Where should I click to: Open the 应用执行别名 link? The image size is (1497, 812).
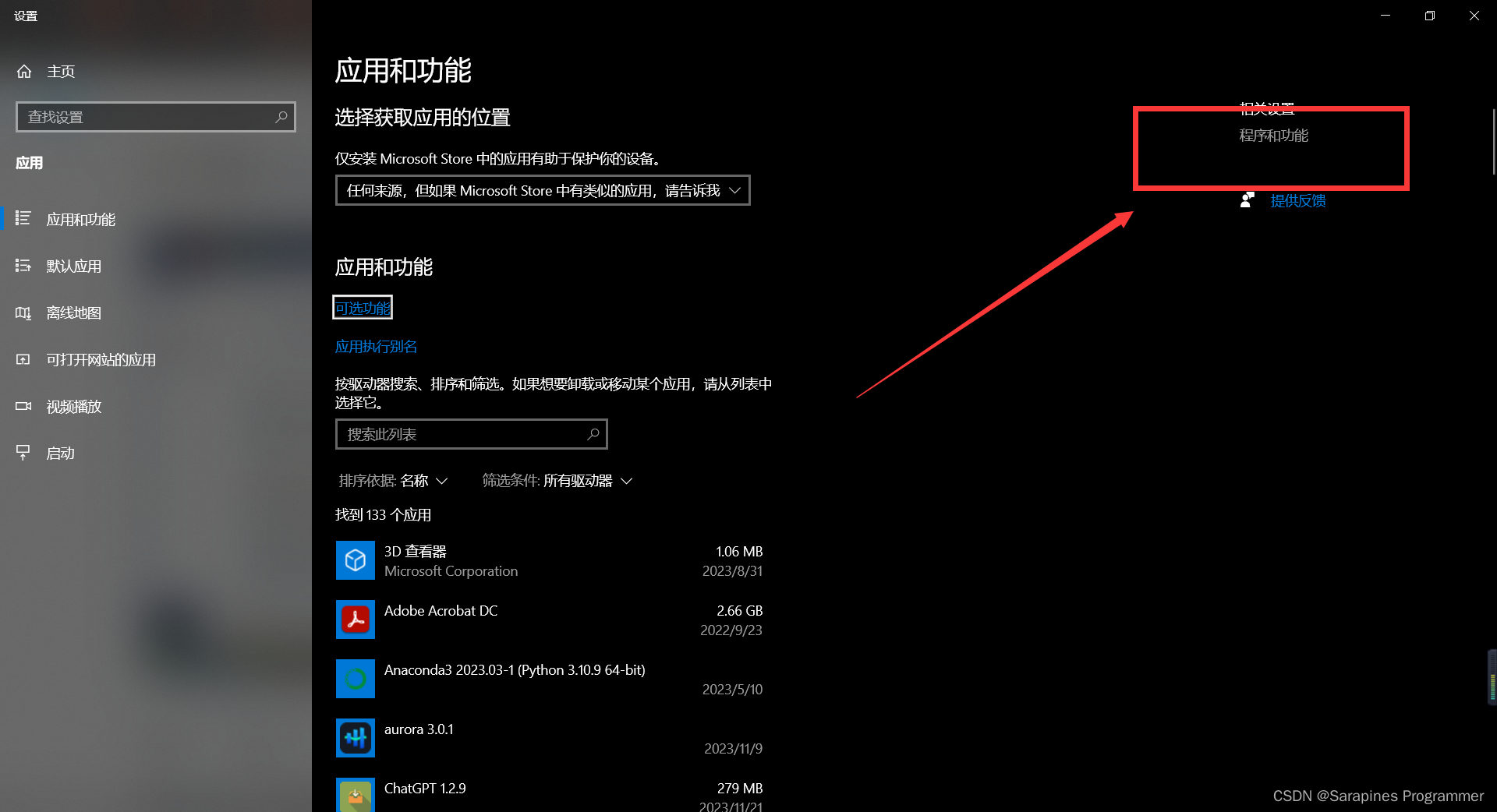[376, 346]
